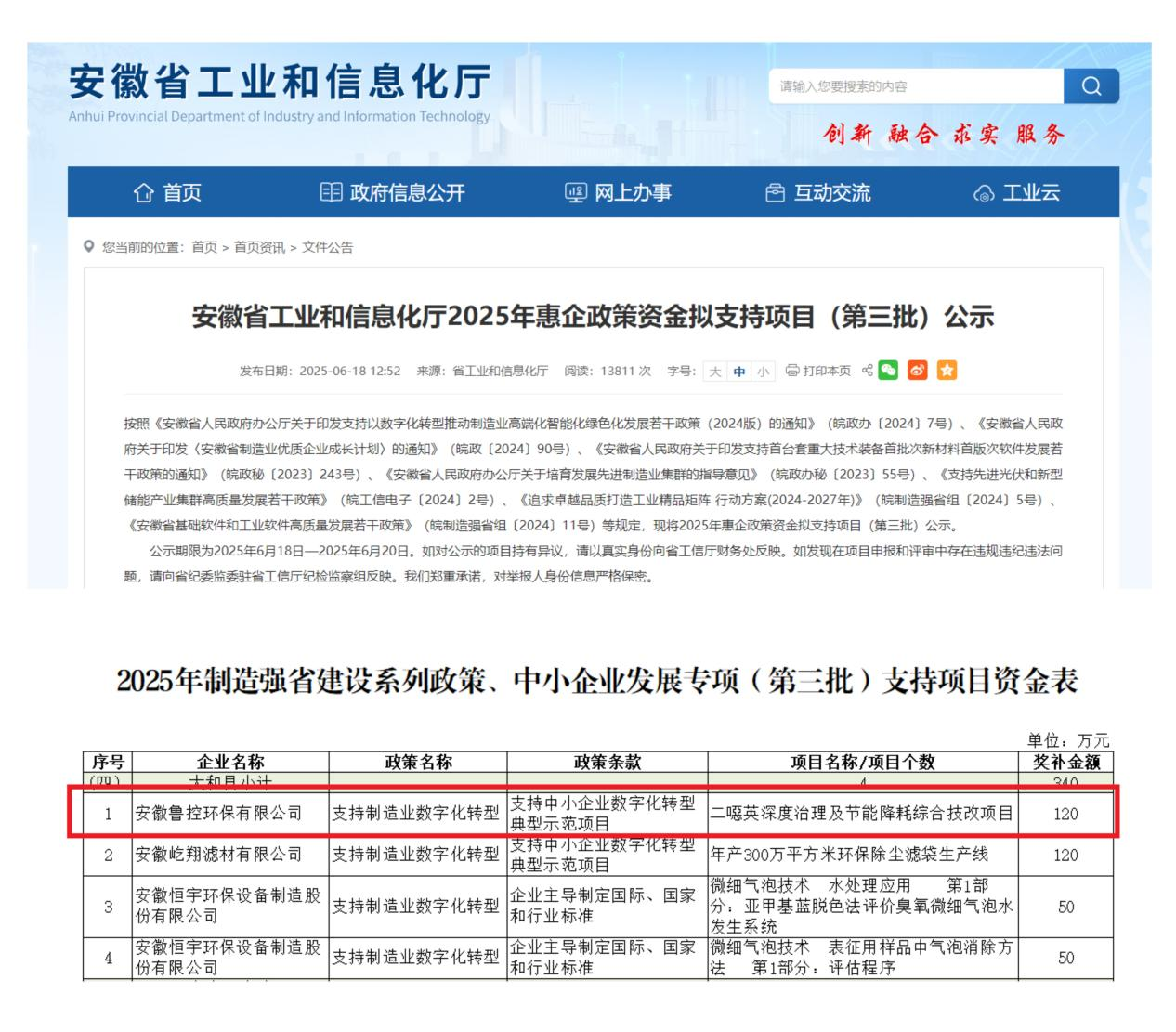
Task: Open the 政府信息公开 navigation menu
Action: (409, 193)
